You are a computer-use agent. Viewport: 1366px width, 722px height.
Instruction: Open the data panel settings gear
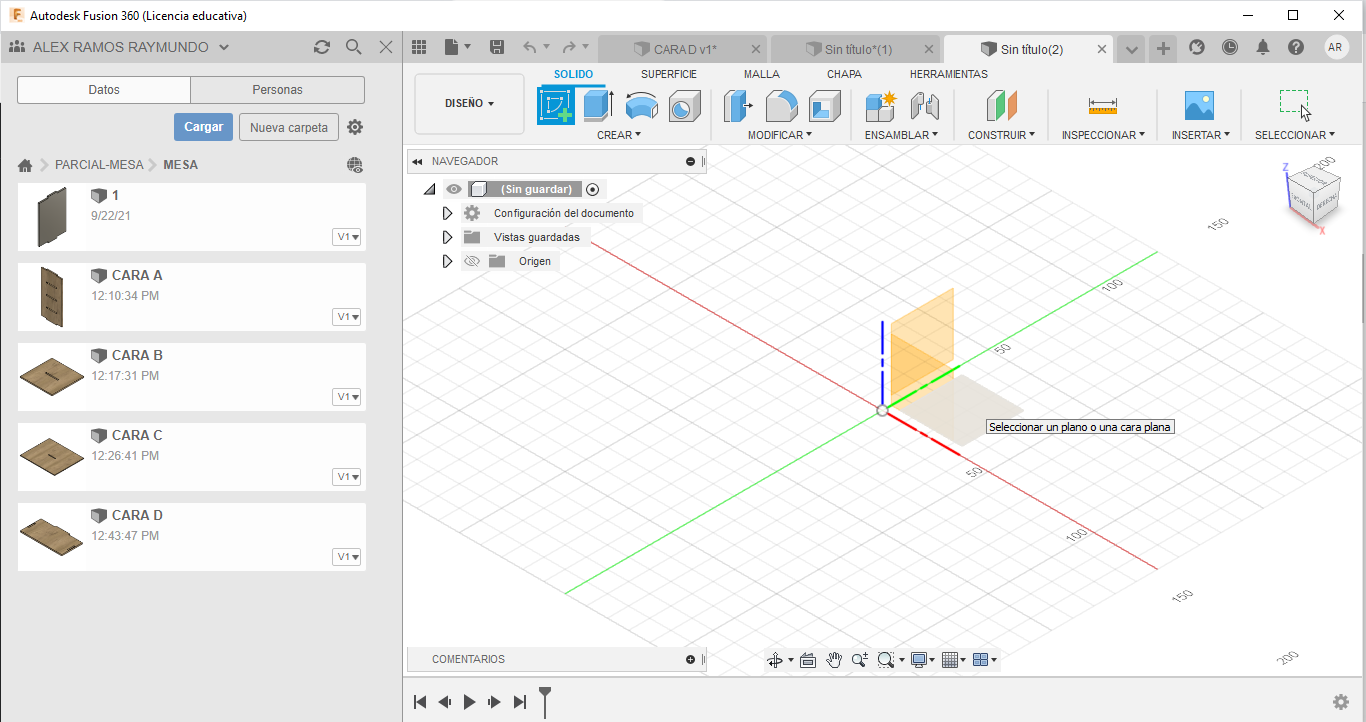355,127
